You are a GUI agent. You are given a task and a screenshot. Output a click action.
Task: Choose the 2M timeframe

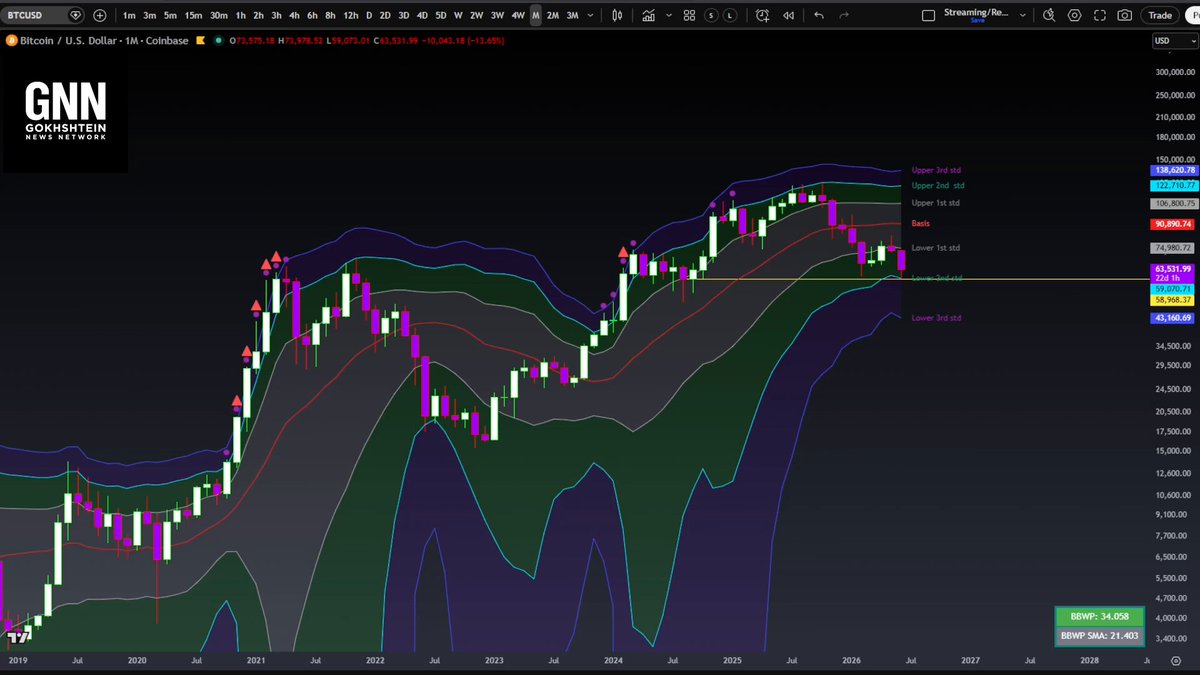[x=553, y=15]
